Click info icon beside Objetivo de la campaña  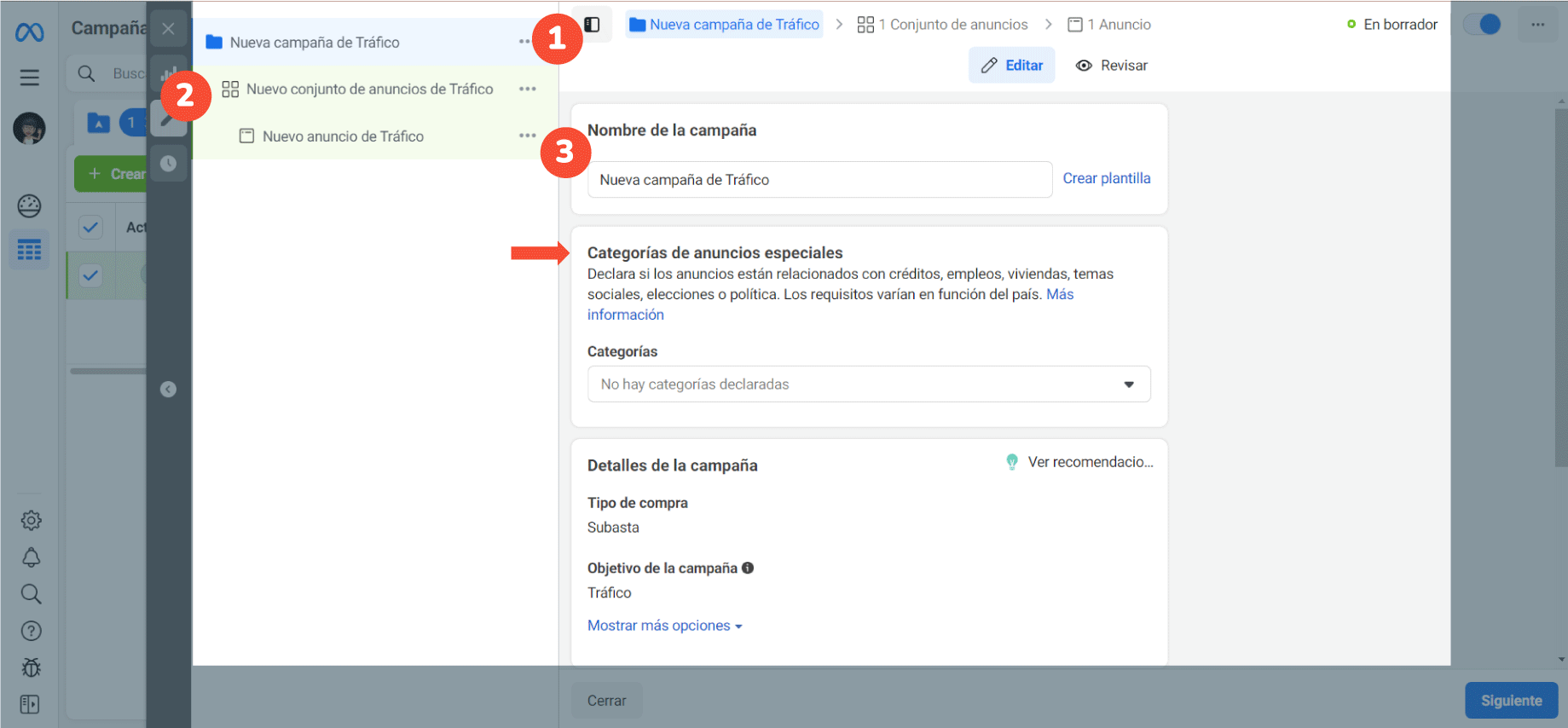click(748, 568)
